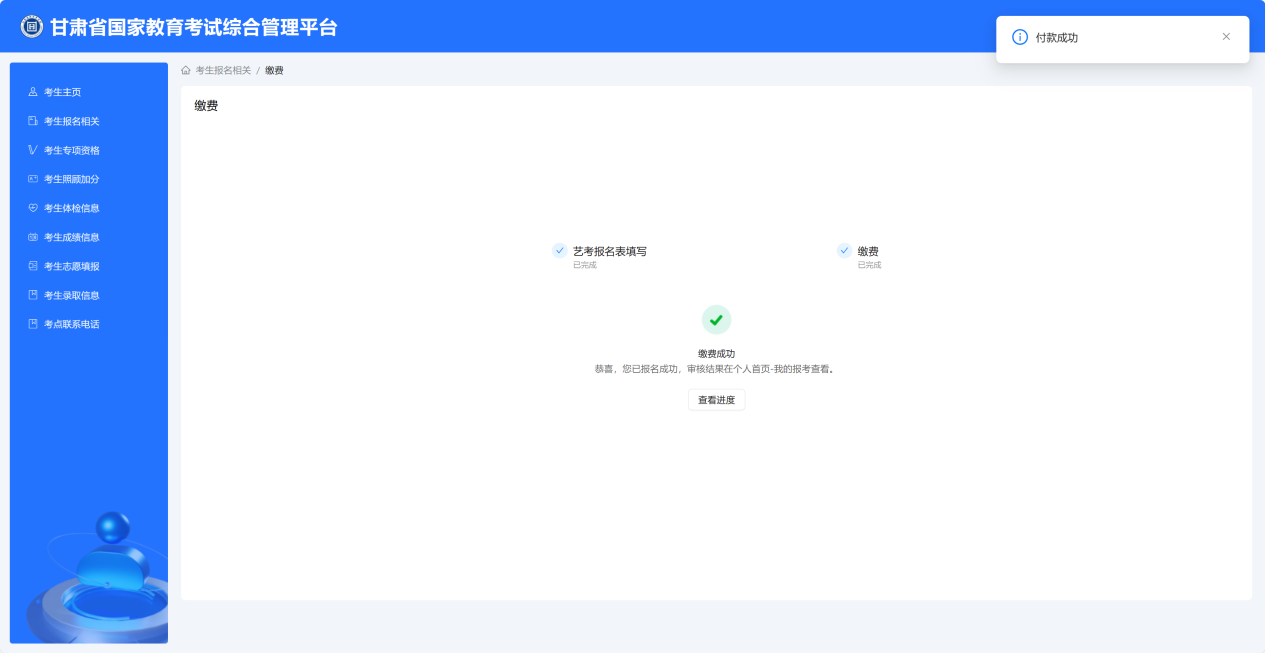Screen dimensions: 1265x653
Task: Select 考生录取信息 from the sidebar
Action: [x=71, y=295]
